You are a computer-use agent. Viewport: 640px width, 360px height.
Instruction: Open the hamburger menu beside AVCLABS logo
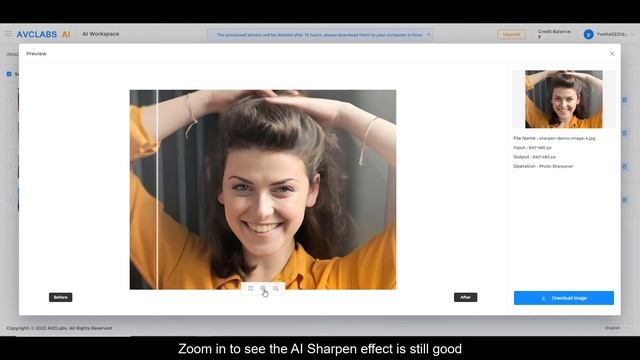(9, 33)
